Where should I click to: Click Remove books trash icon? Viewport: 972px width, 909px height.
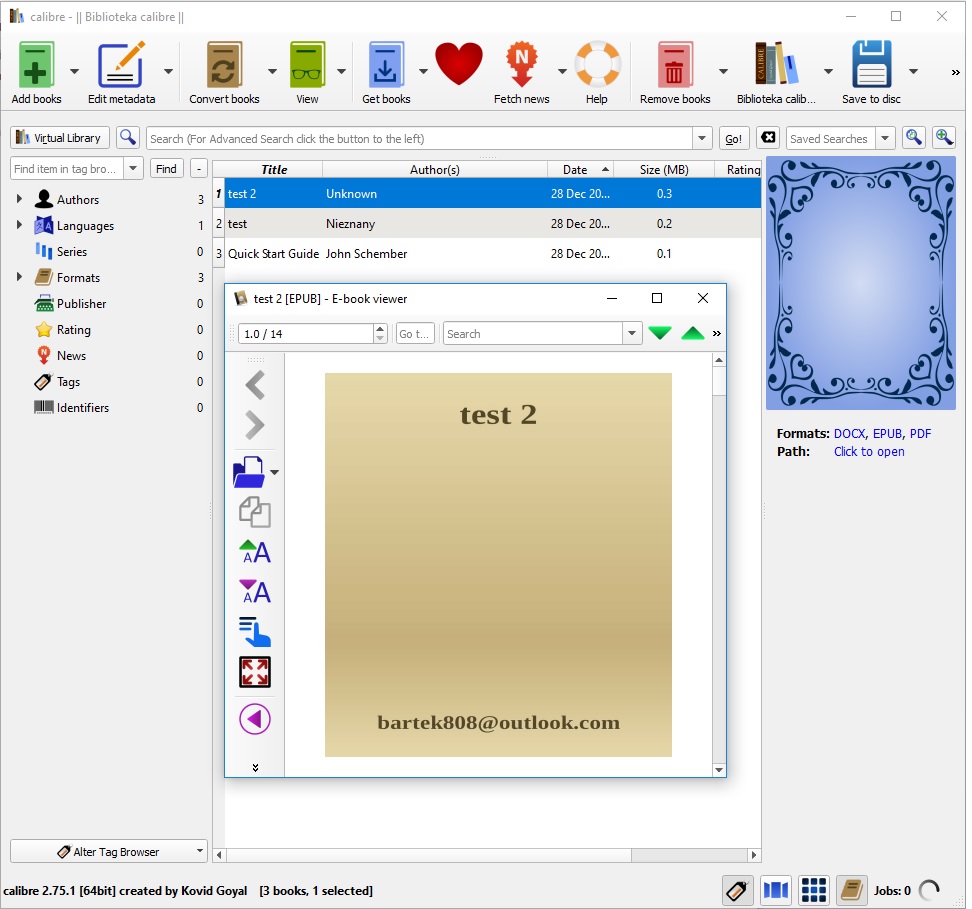(674, 65)
